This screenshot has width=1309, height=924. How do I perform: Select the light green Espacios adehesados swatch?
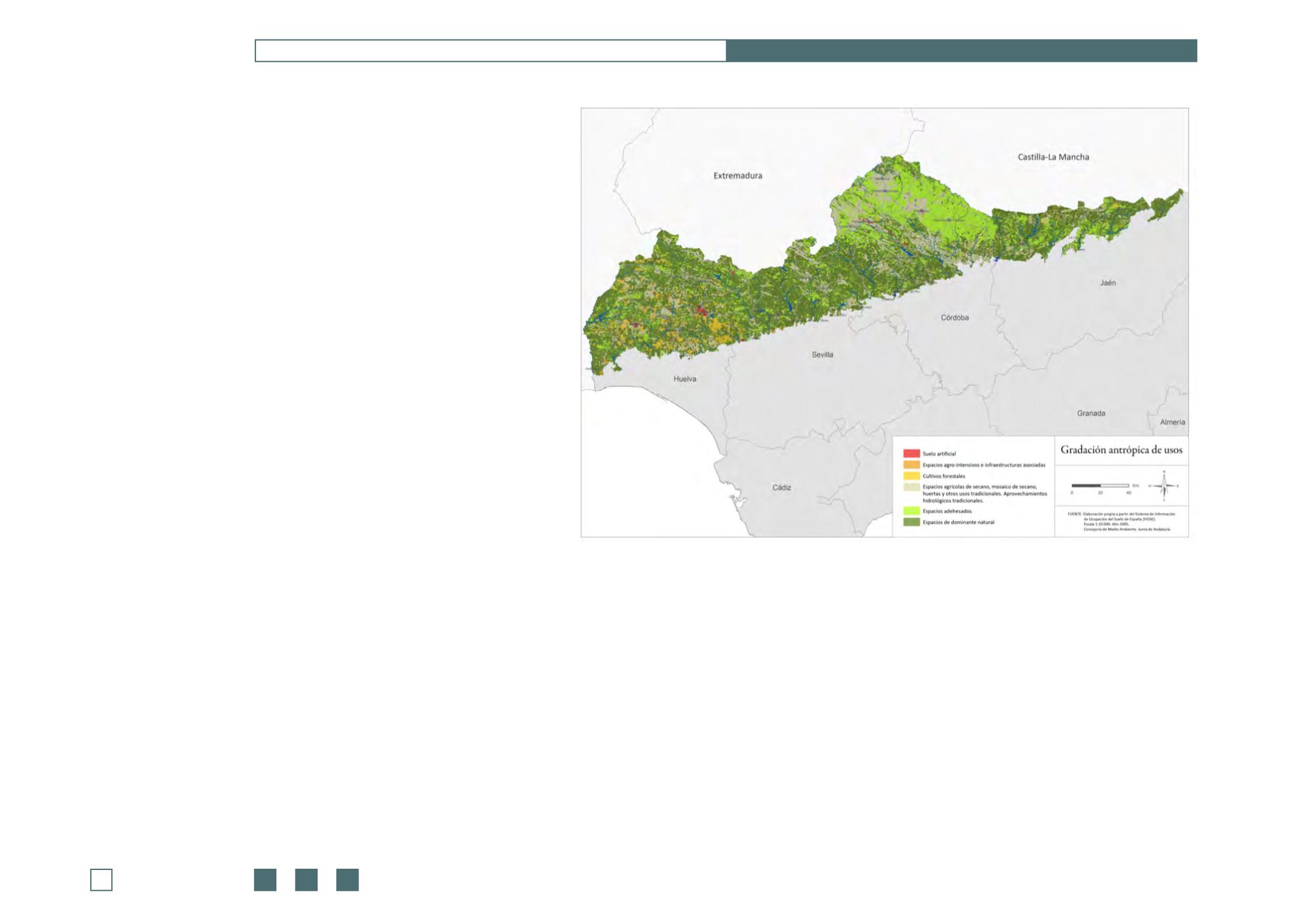click(x=911, y=511)
